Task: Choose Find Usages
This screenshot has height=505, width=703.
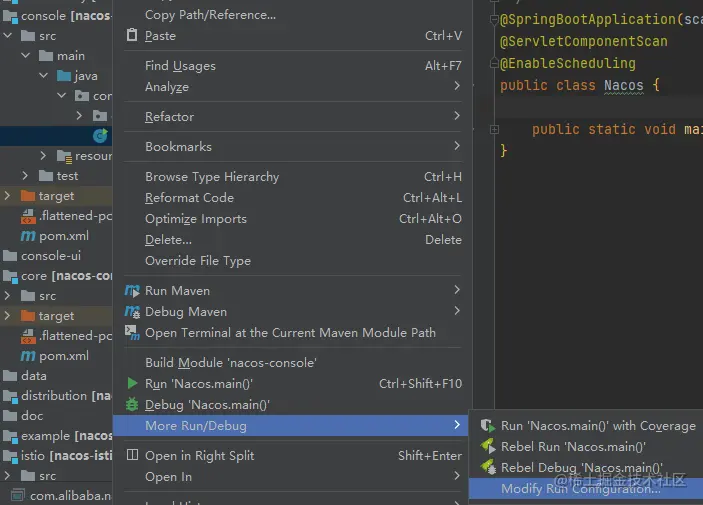Action: pyautogui.click(x=292, y=66)
